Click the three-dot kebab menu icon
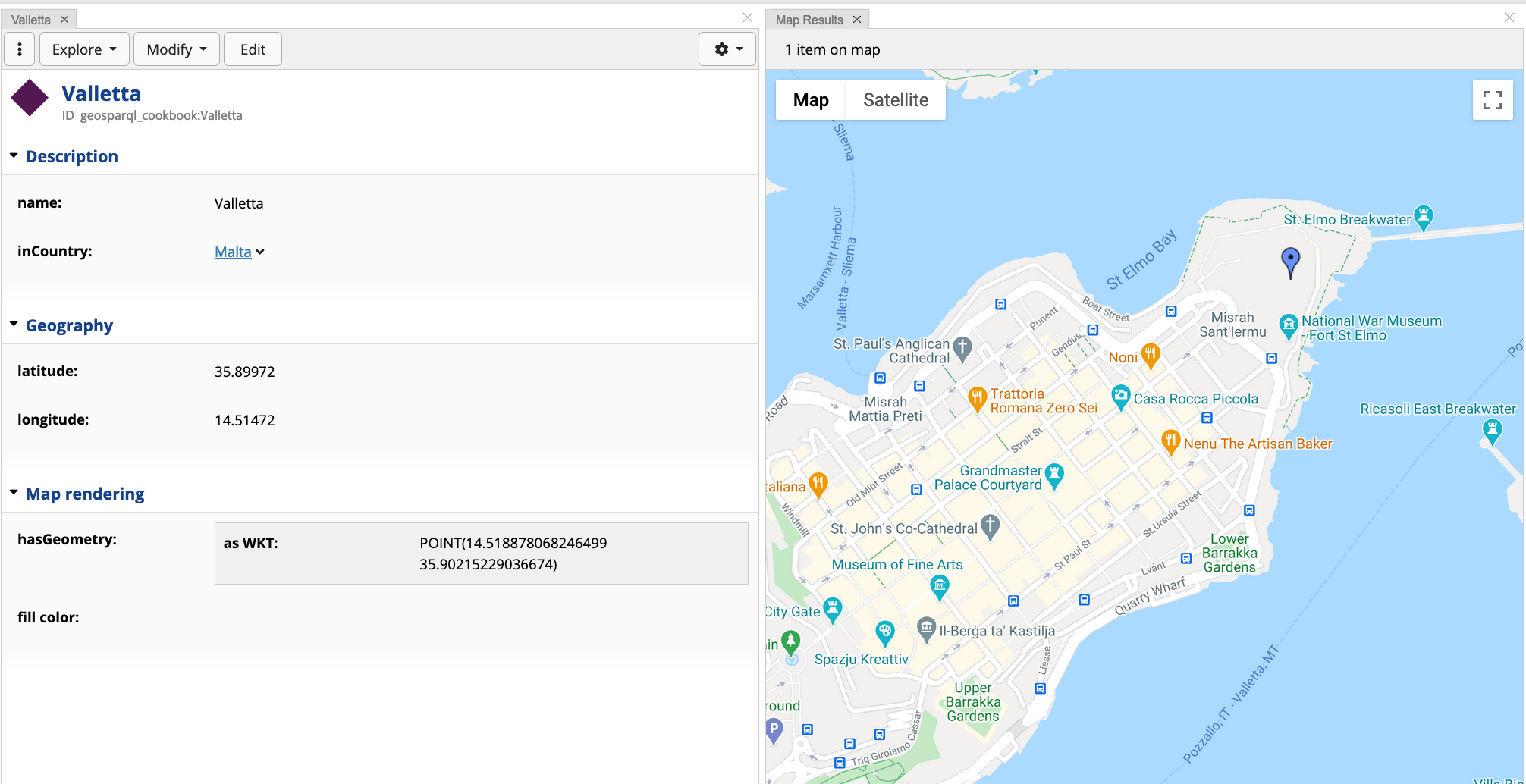This screenshot has width=1526, height=784. click(x=20, y=49)
